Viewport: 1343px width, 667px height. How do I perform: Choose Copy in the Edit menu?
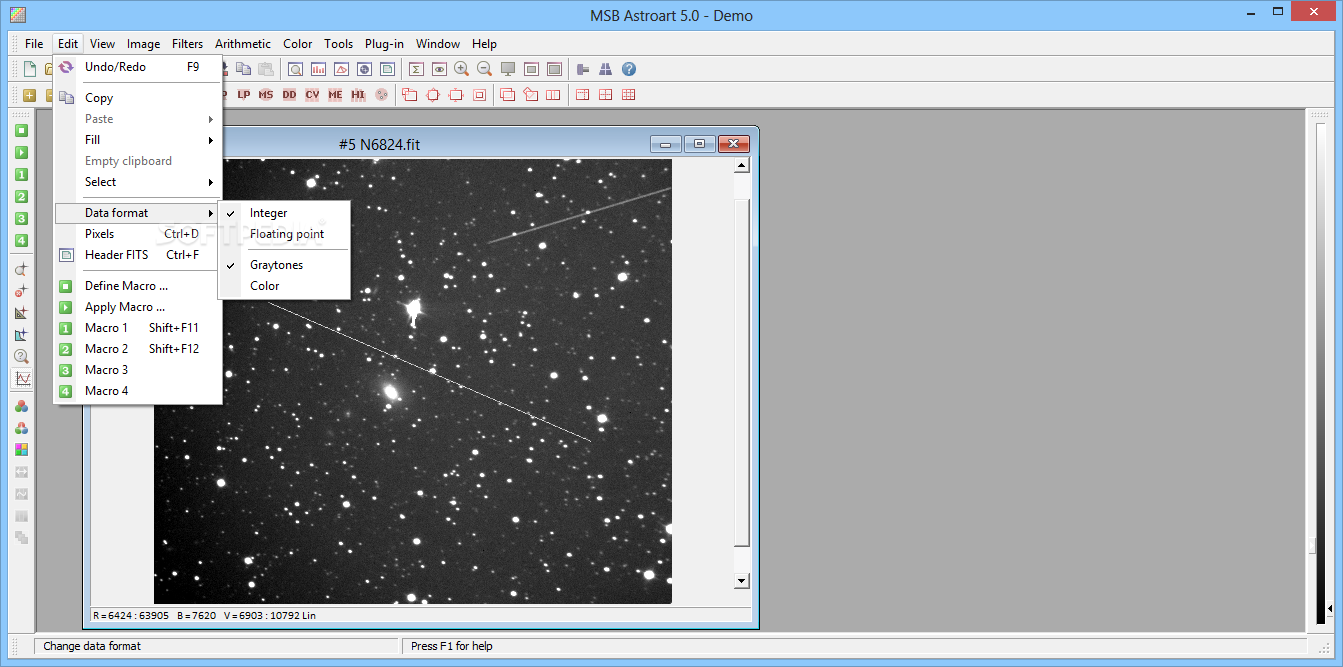137,98
